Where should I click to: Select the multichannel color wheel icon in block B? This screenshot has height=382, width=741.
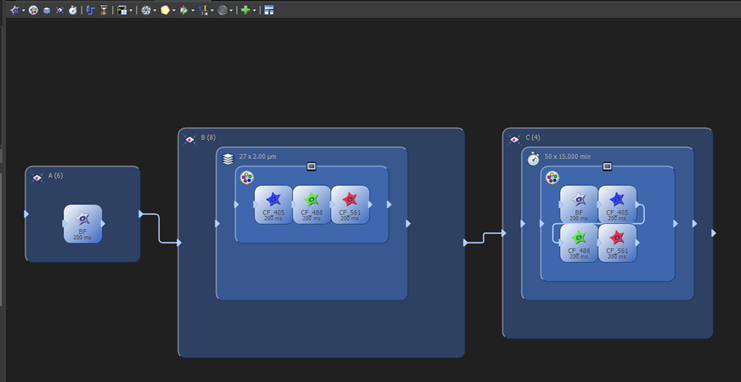point(247,178)
